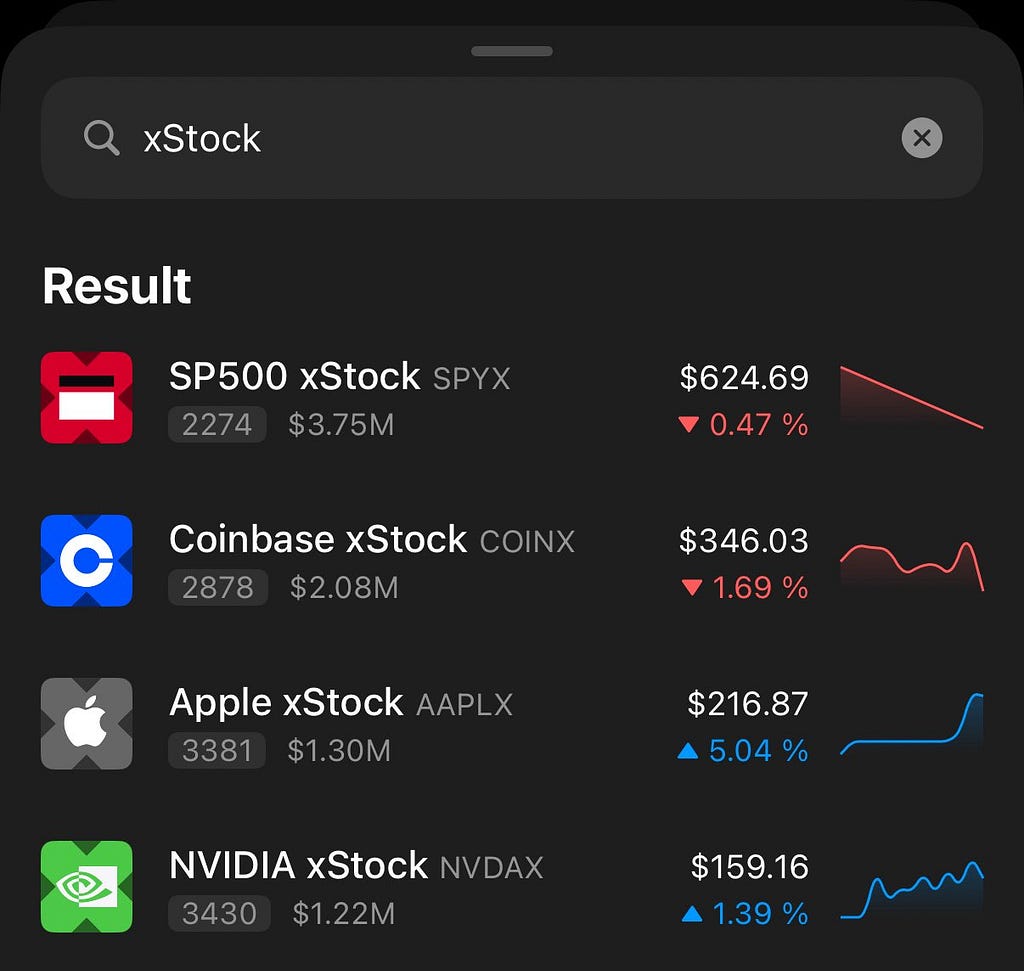The height and width of the screenshot is (971, 1024).
Task: Click the sheet drag handle at top
Action: tap(512, 51)
